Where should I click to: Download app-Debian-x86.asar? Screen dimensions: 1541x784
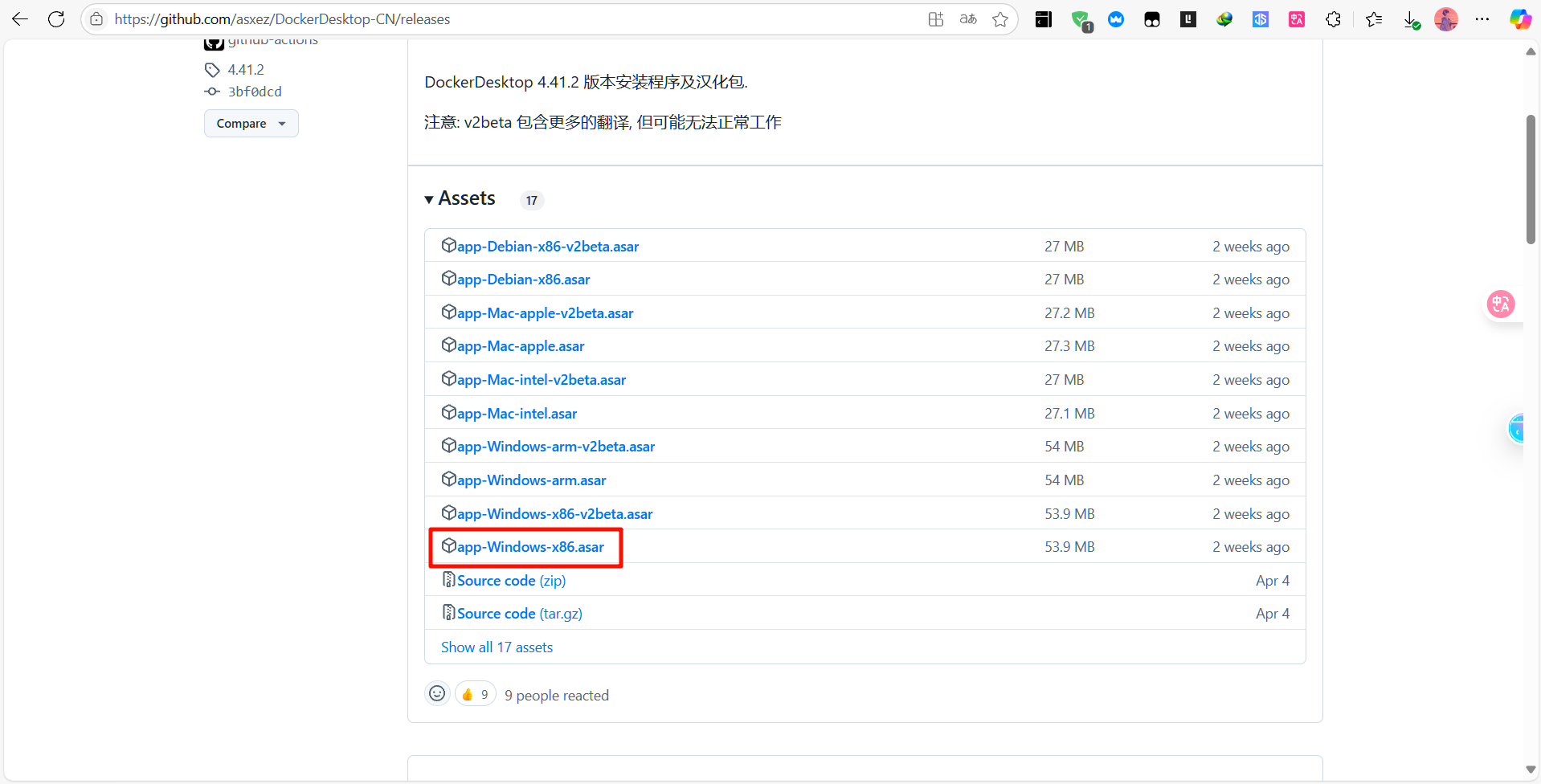(523, 279)
